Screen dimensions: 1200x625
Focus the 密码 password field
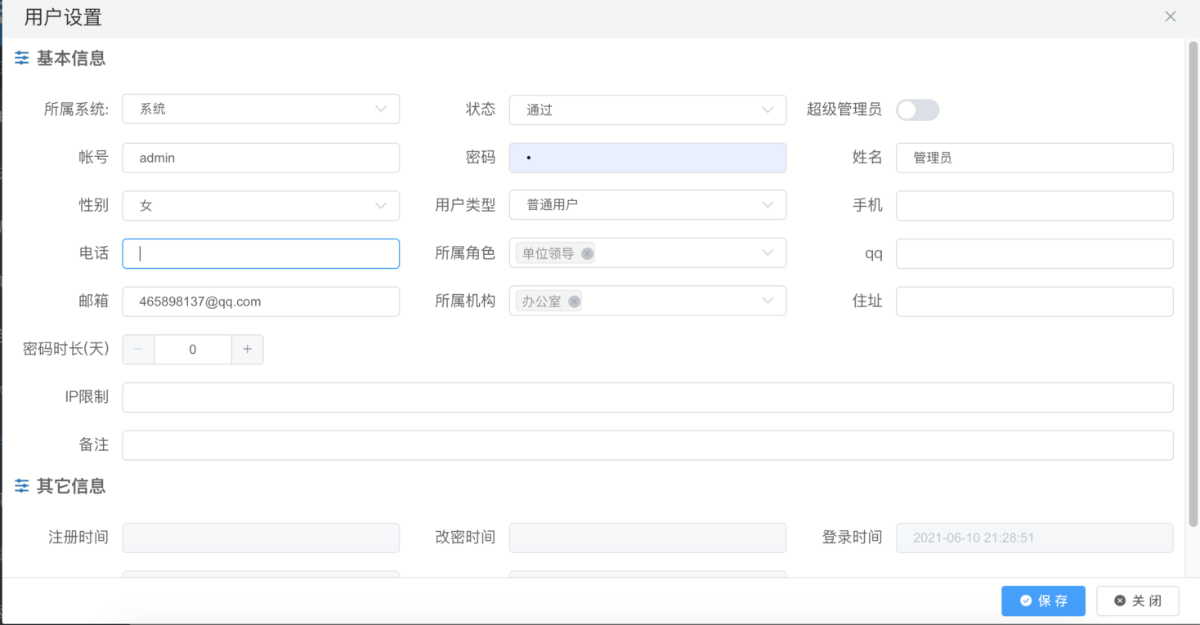[647, 158]
